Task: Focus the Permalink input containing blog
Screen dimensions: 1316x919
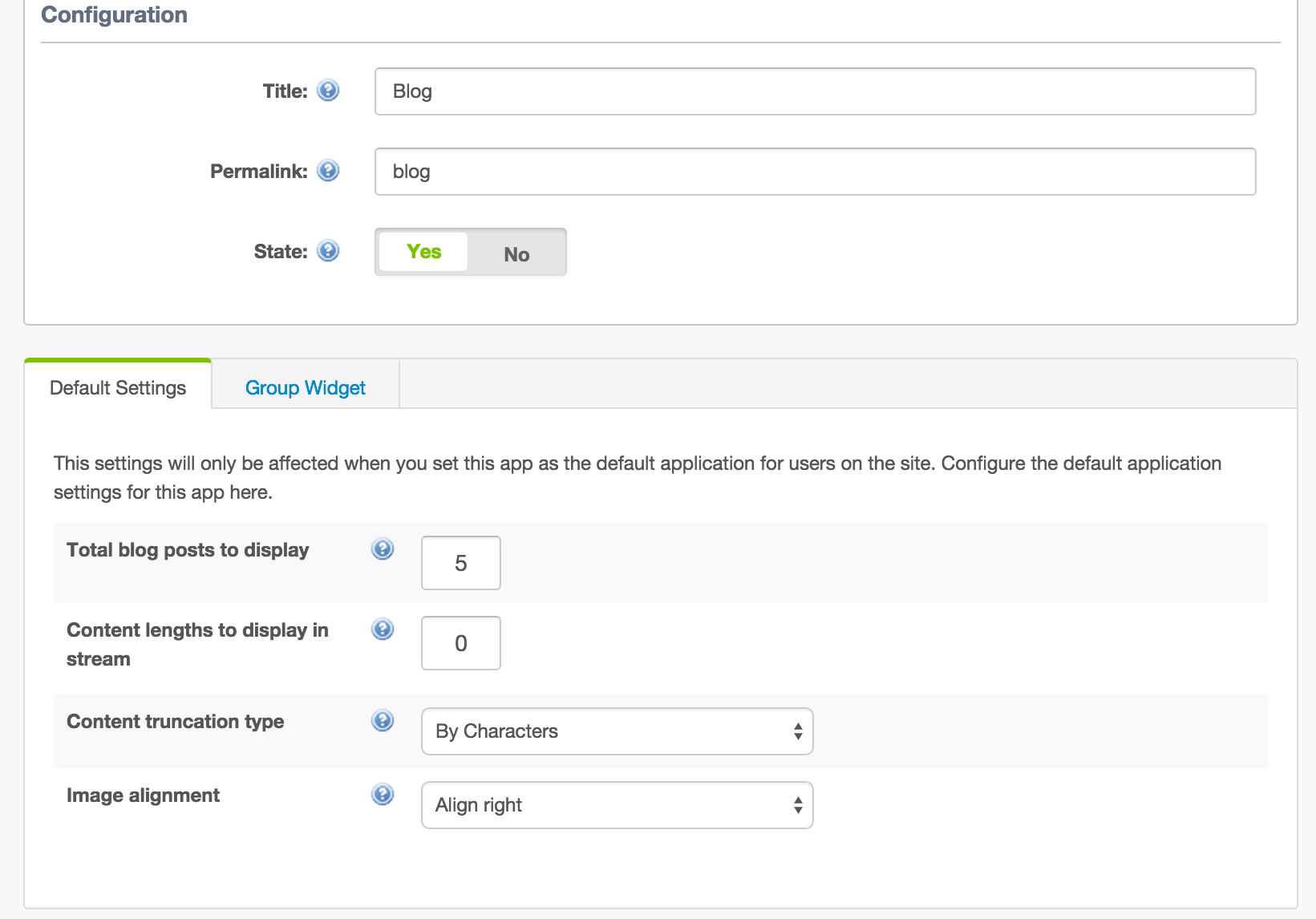Action: click(x=815, y=172)
